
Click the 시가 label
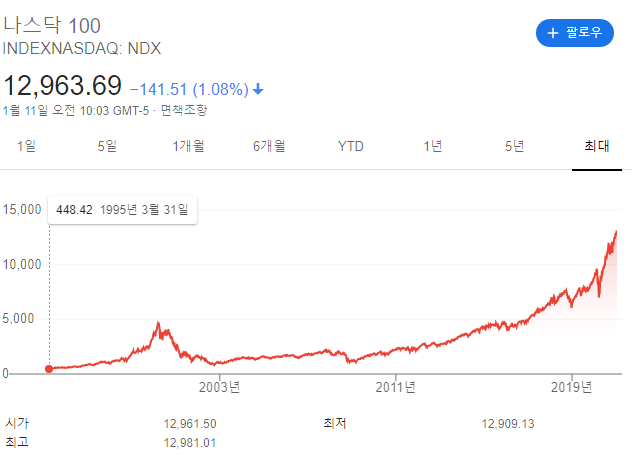[x=17, y=423]
